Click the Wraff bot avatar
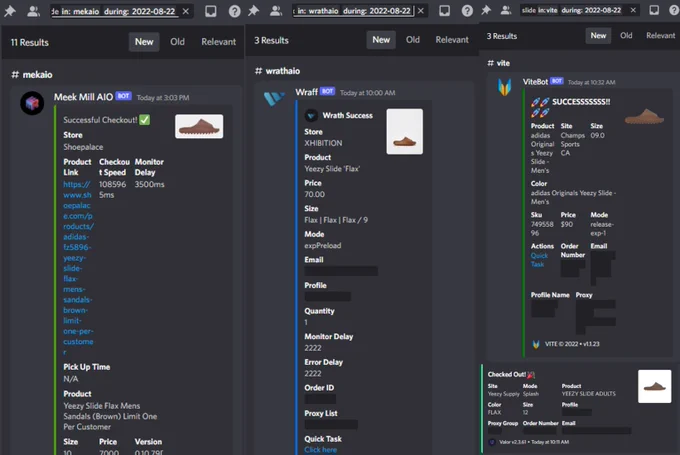Image resolution: width=680 pixels, height=455 pixels. 274,98
